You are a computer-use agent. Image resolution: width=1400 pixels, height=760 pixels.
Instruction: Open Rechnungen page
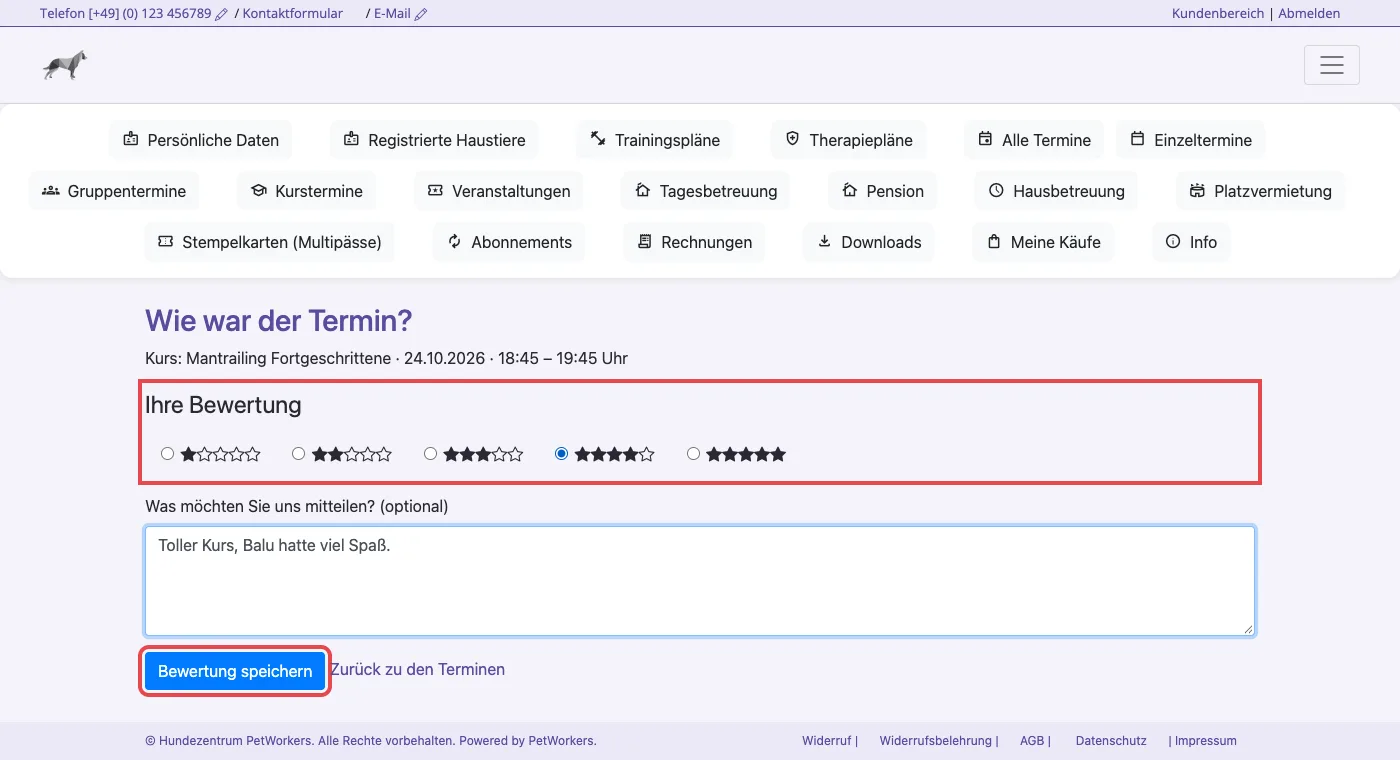pyautogui.click(x=694, y=242)
